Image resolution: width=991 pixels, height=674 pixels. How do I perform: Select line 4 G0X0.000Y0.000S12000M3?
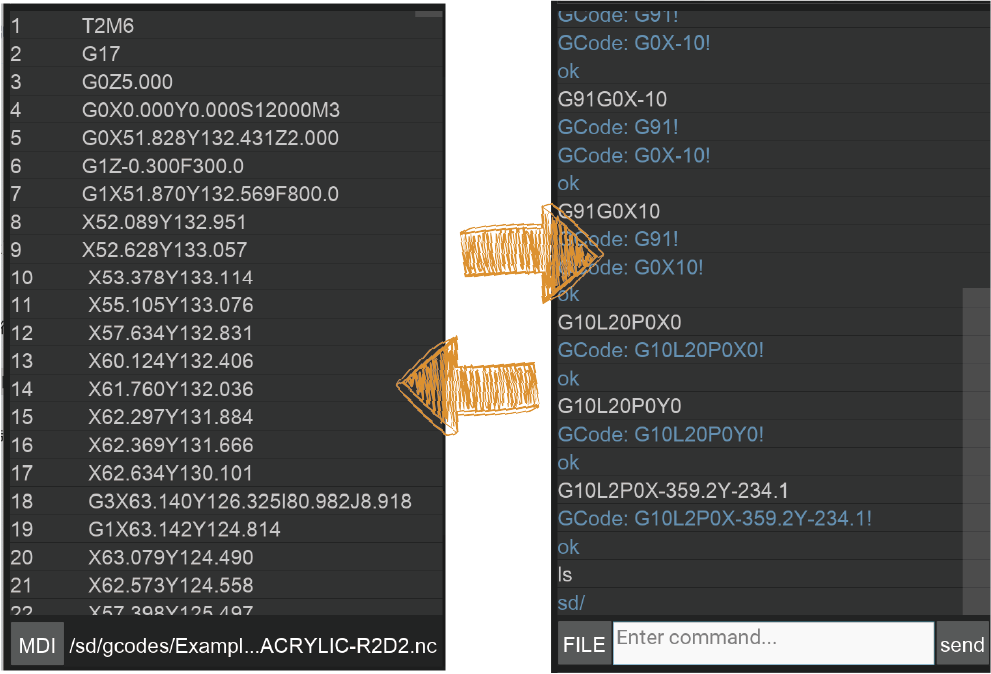[x=226, y=110]
